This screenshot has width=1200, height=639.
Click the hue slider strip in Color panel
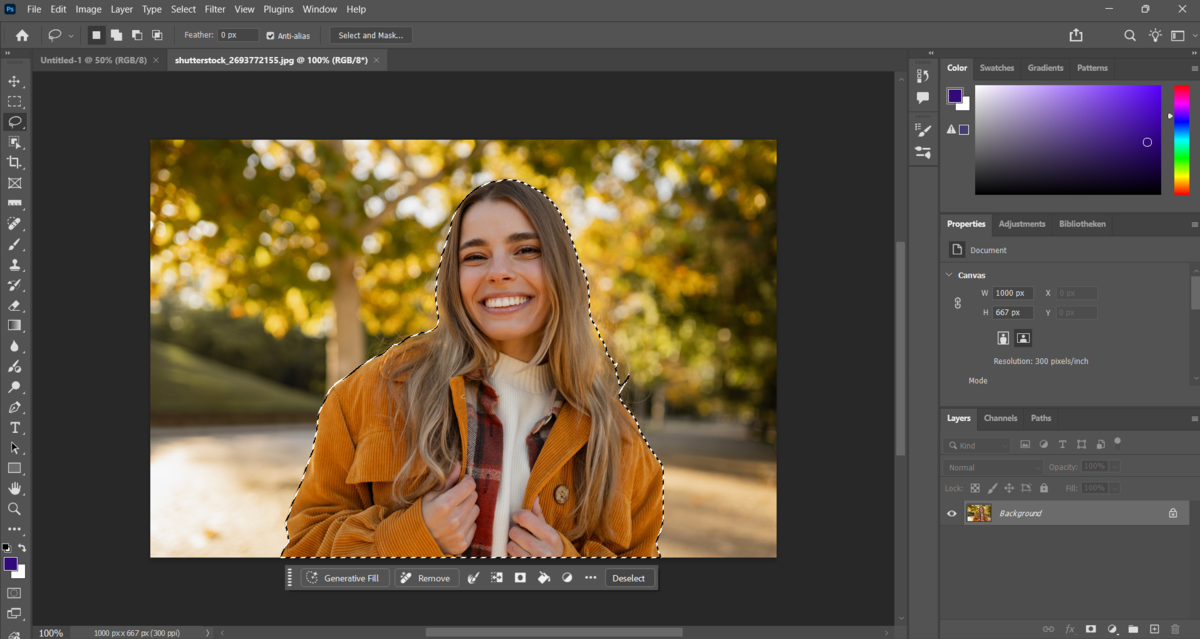point(1181,139)
